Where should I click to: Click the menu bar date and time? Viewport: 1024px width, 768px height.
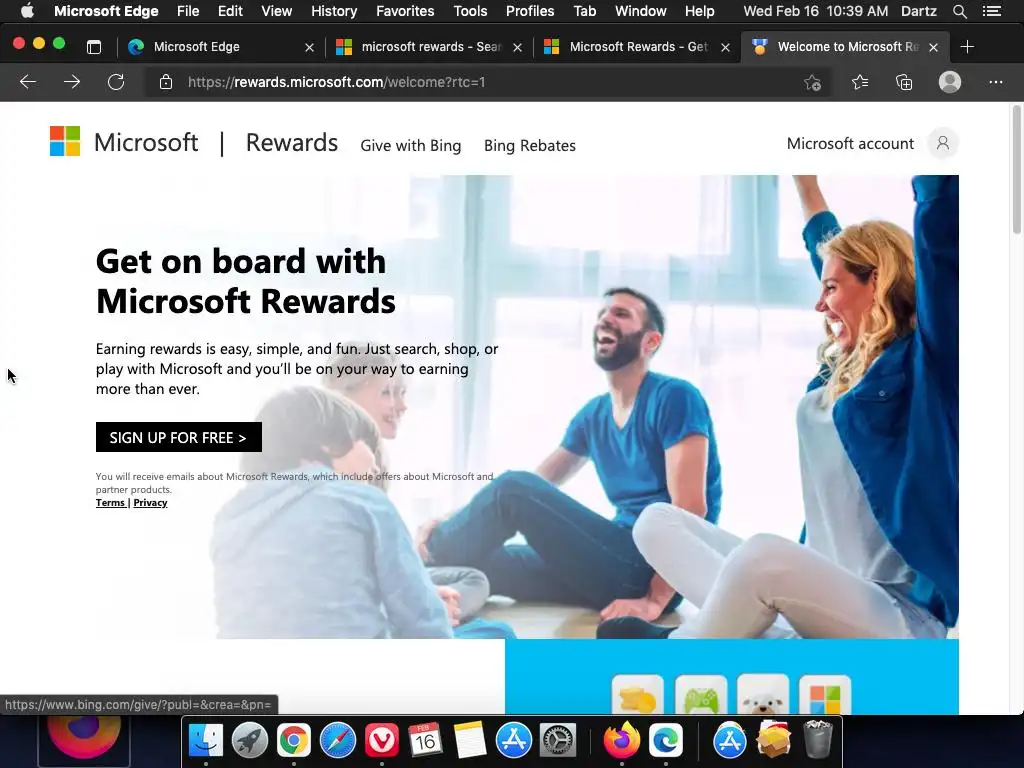click(816, 11)
